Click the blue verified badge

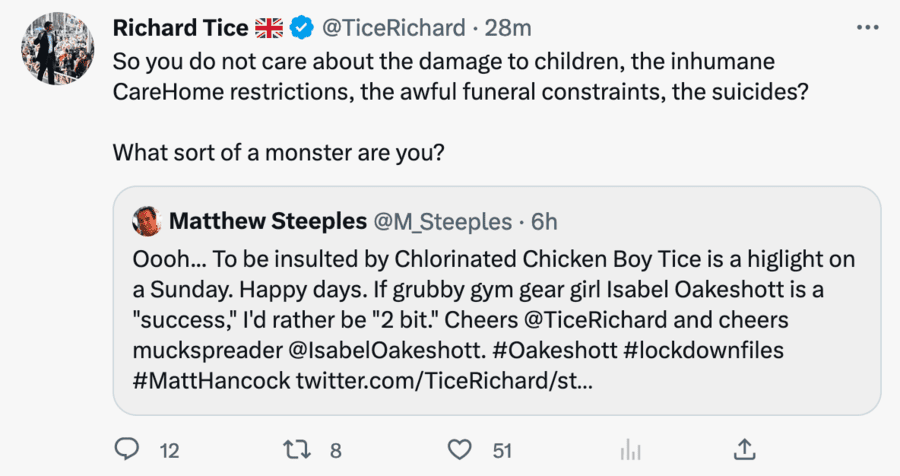(x=302, y=28)
